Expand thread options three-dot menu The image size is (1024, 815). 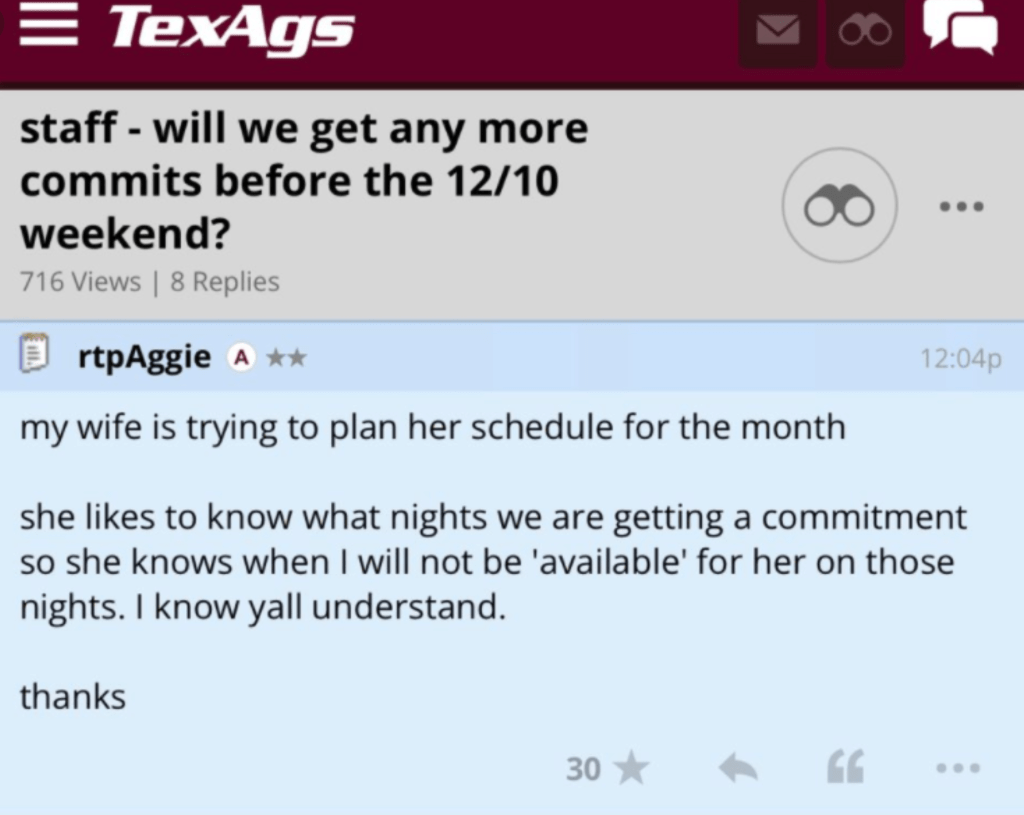coord(961,207)
